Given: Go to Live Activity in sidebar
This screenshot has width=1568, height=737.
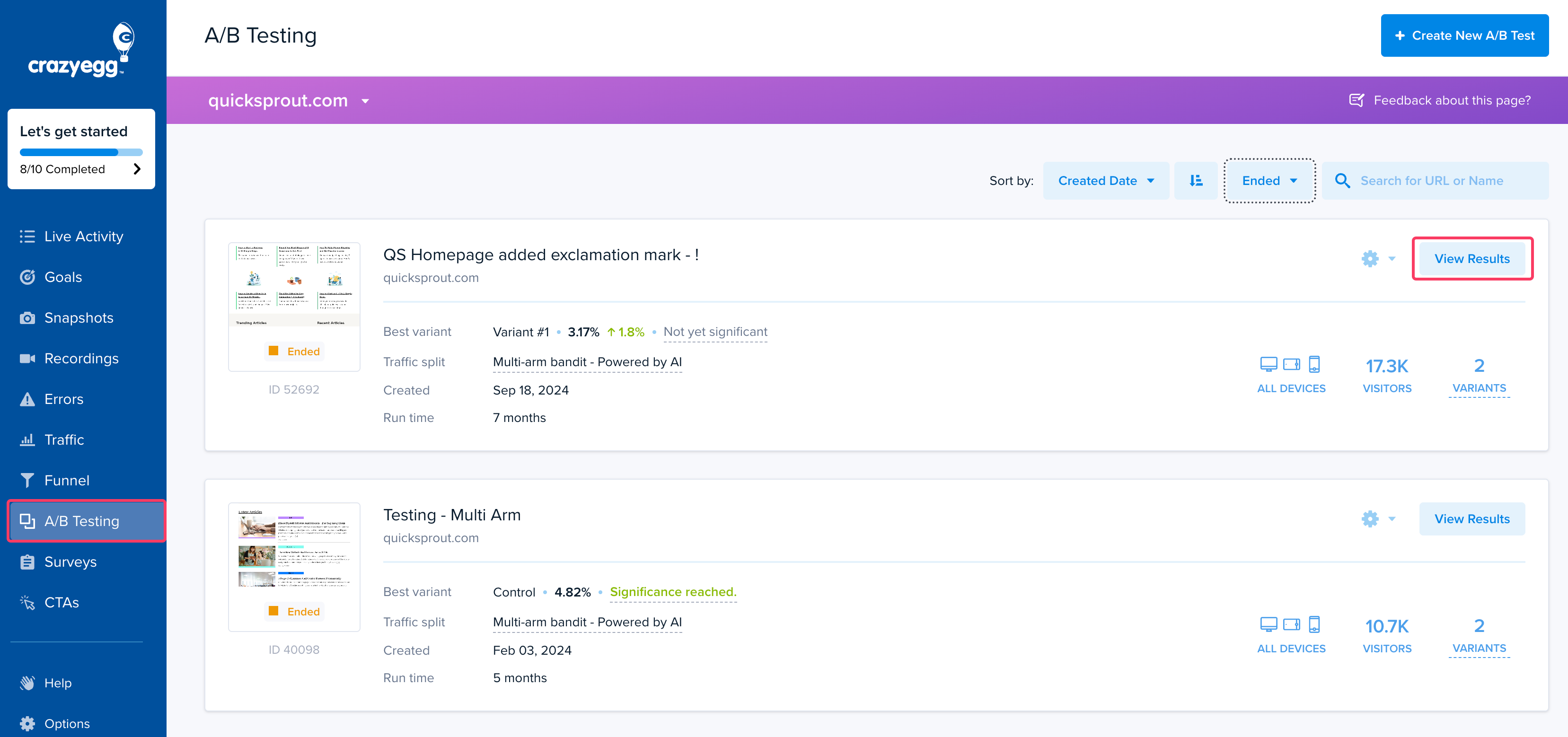Looking at the screenshot, I should (x=83, y=237).
